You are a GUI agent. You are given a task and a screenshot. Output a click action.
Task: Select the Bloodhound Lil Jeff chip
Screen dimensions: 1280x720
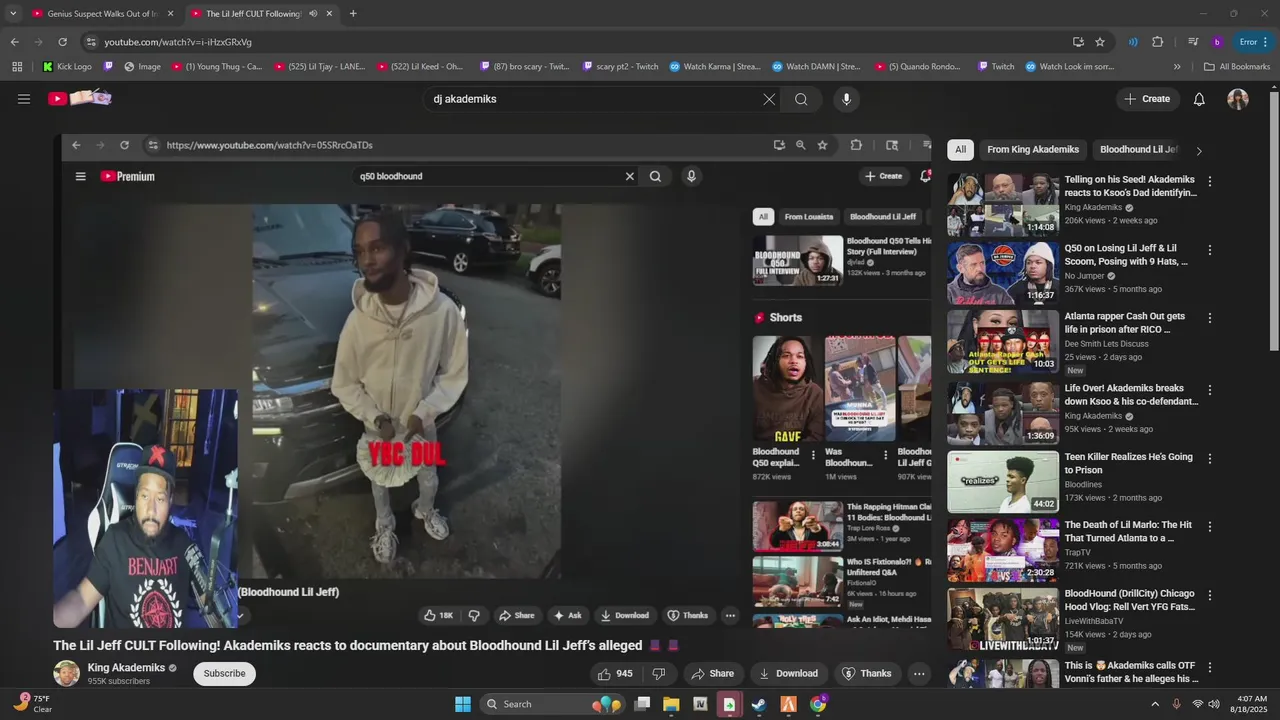(1139, 150)
